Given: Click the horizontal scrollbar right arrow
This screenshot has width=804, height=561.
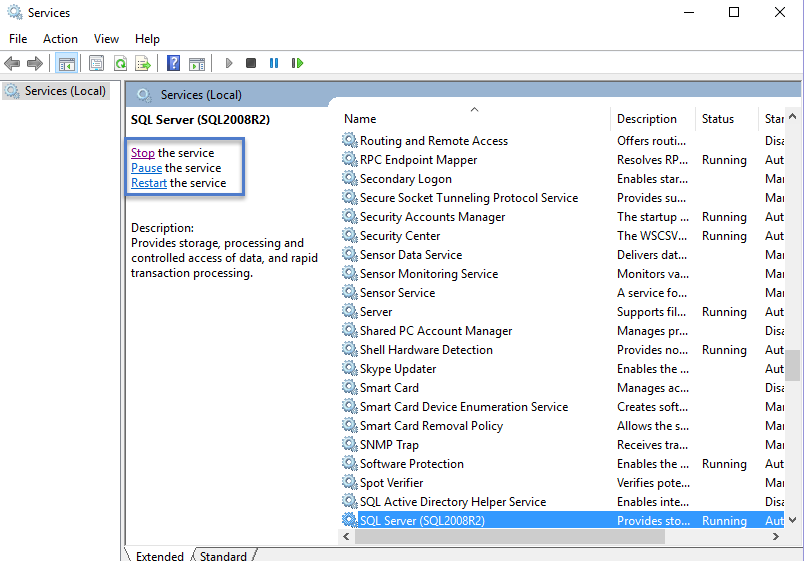Looking at the screenshot, I should pos(776,536).
